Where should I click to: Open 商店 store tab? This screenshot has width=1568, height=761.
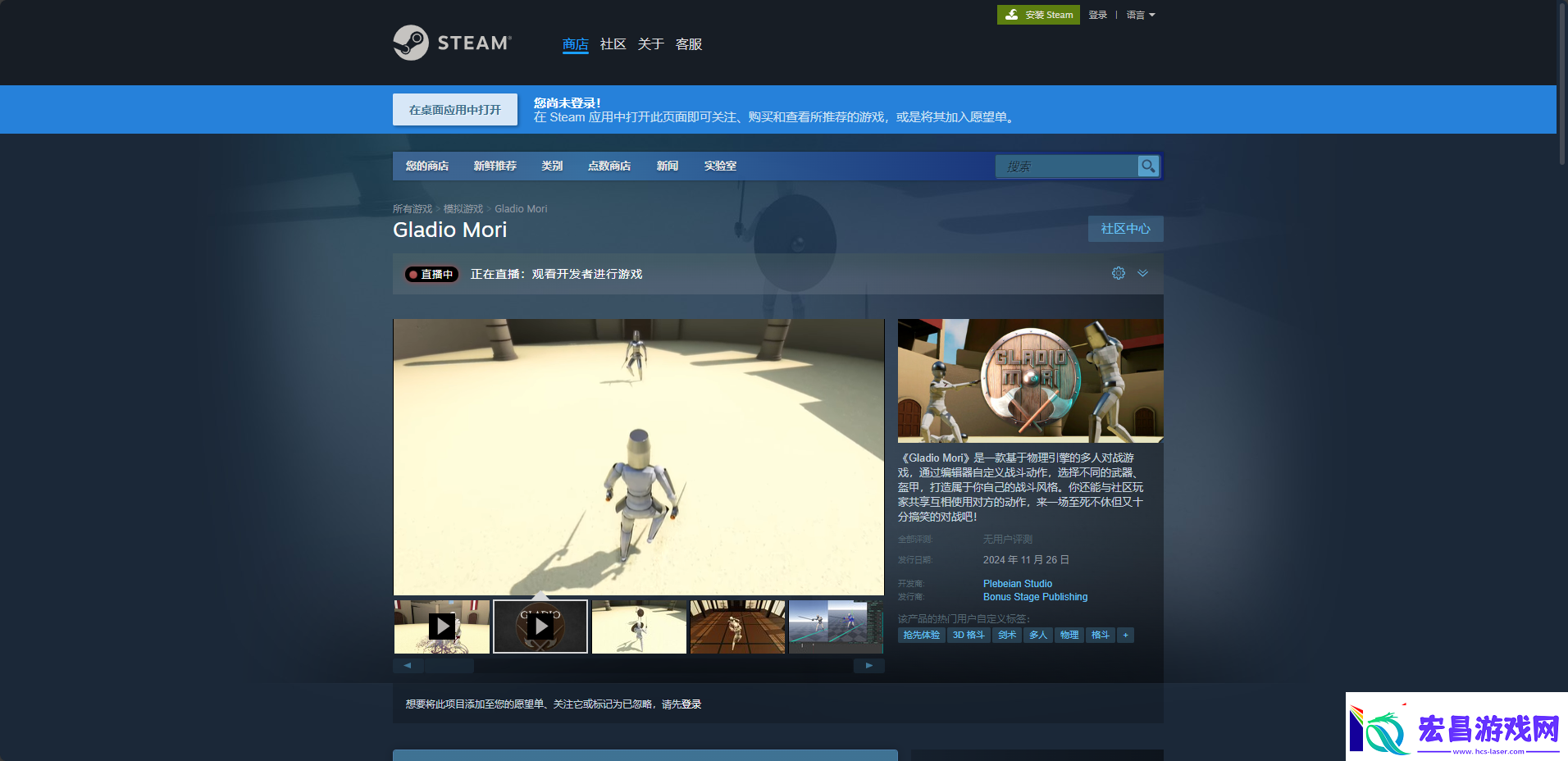[x=576, y=44]
